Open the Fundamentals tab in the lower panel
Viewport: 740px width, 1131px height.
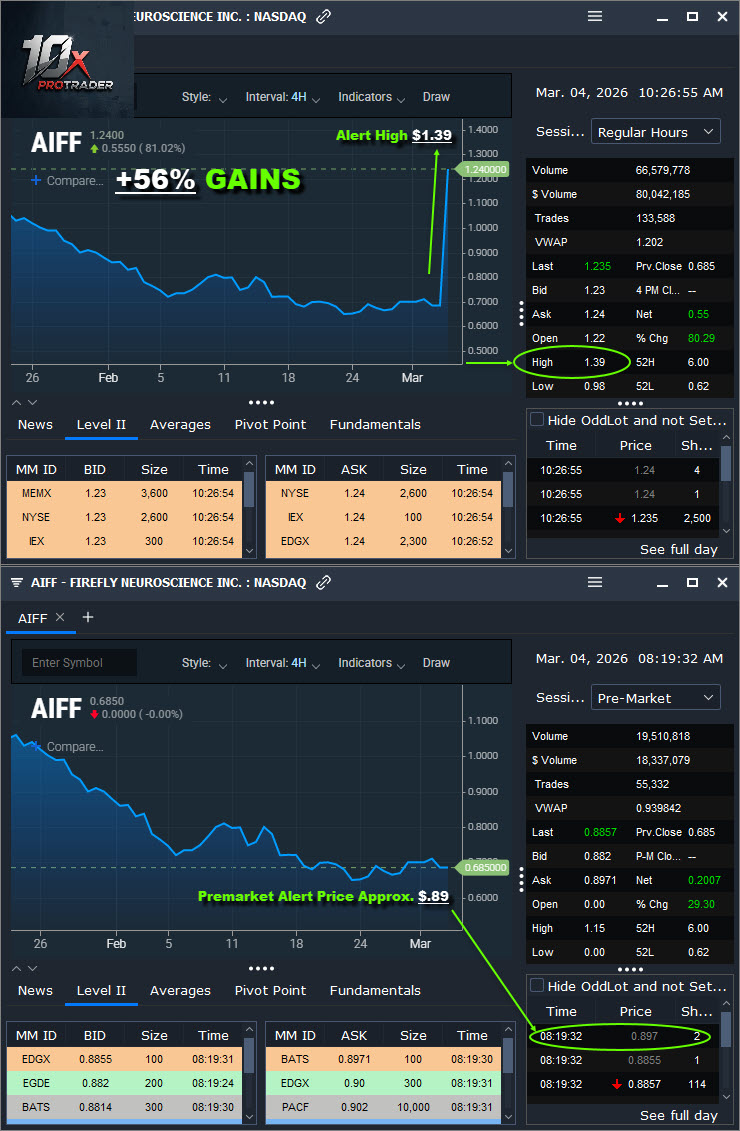click(375, 991)
